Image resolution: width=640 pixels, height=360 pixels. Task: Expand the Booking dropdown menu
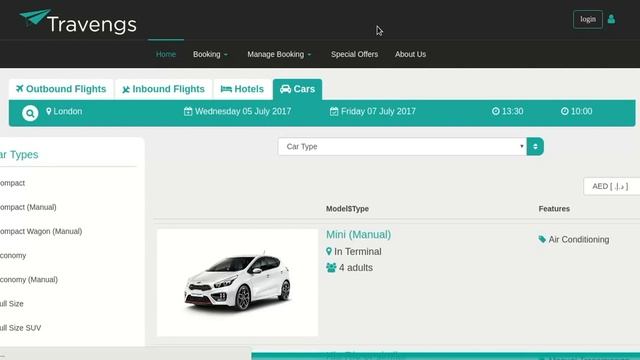(210, 54)
